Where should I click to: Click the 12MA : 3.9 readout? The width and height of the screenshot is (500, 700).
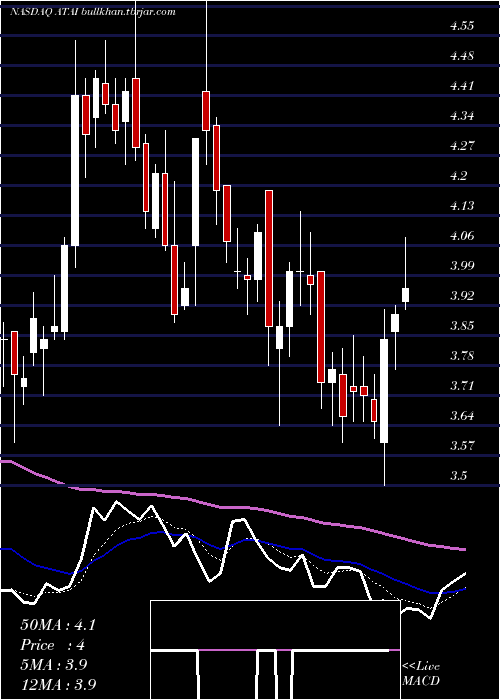58,684
